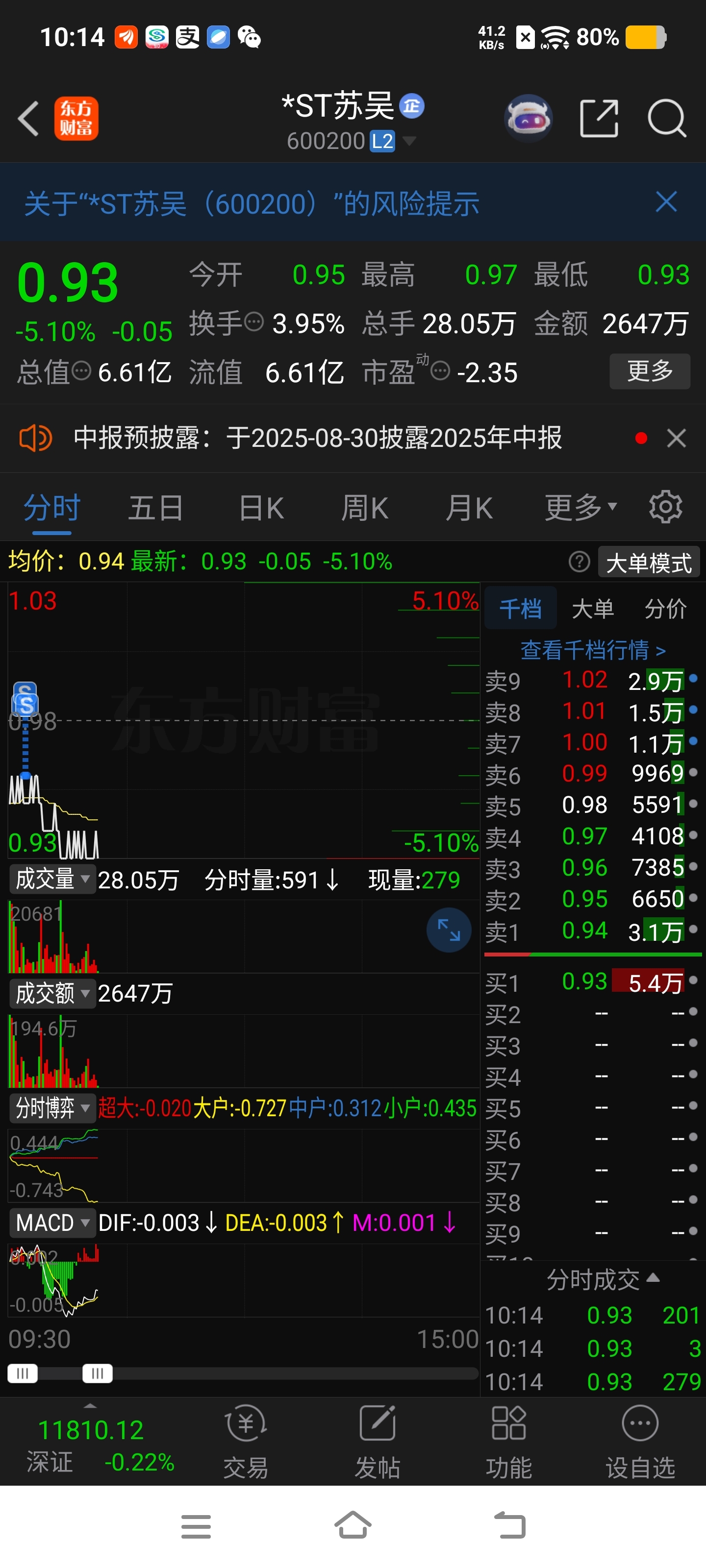Tap the back arrow icon
Screen dimensions: 706x1568
28,118
